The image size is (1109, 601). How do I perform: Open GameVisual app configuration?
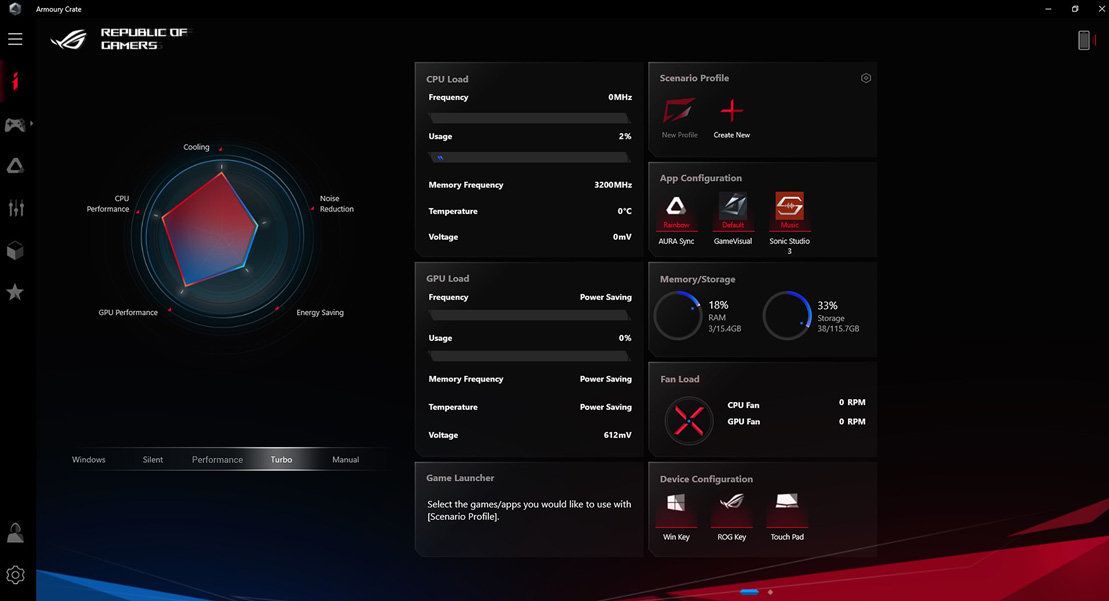(x=733, y=212)
